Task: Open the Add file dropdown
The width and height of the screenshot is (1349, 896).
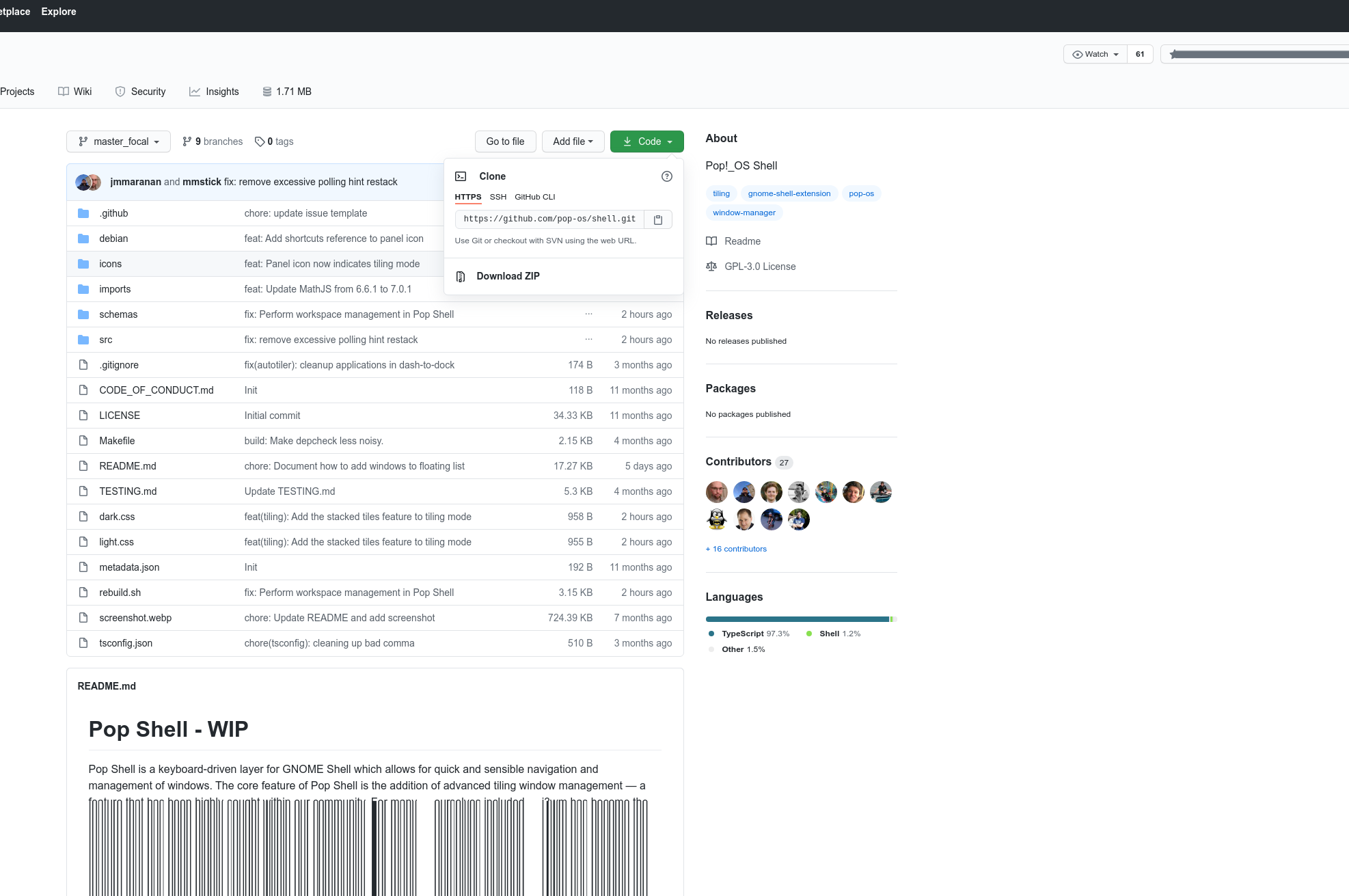Action: click(573, 141)
